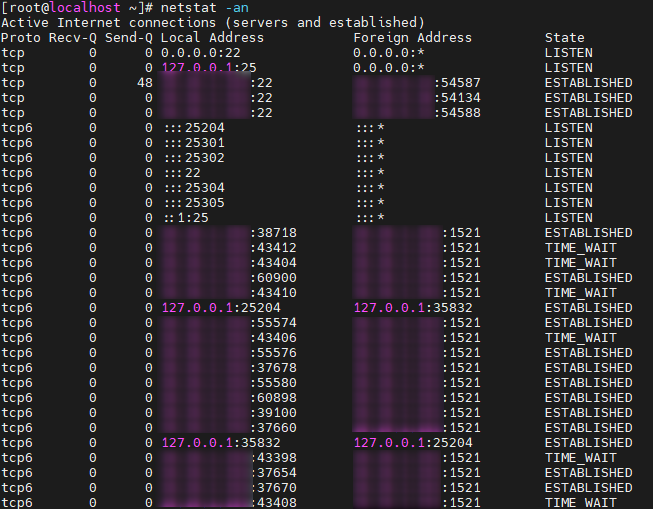Click foreign port :54587
This screenshot has width=653, height=509.
[457, 83]
